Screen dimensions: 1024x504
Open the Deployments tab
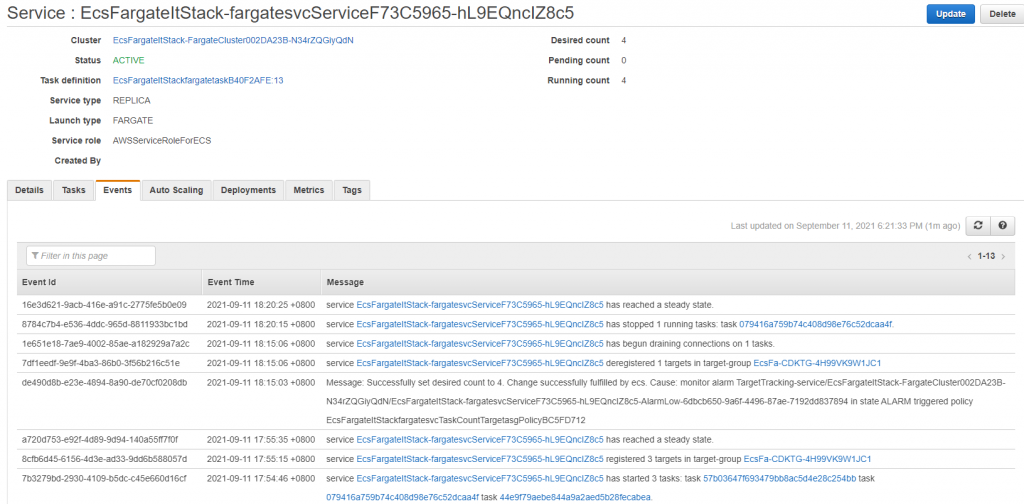coord(248,190)
